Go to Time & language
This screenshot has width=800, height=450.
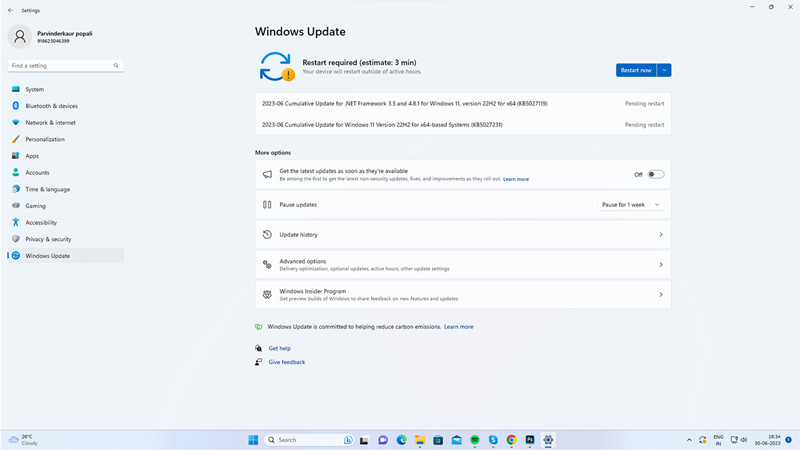tap(65, 189)
